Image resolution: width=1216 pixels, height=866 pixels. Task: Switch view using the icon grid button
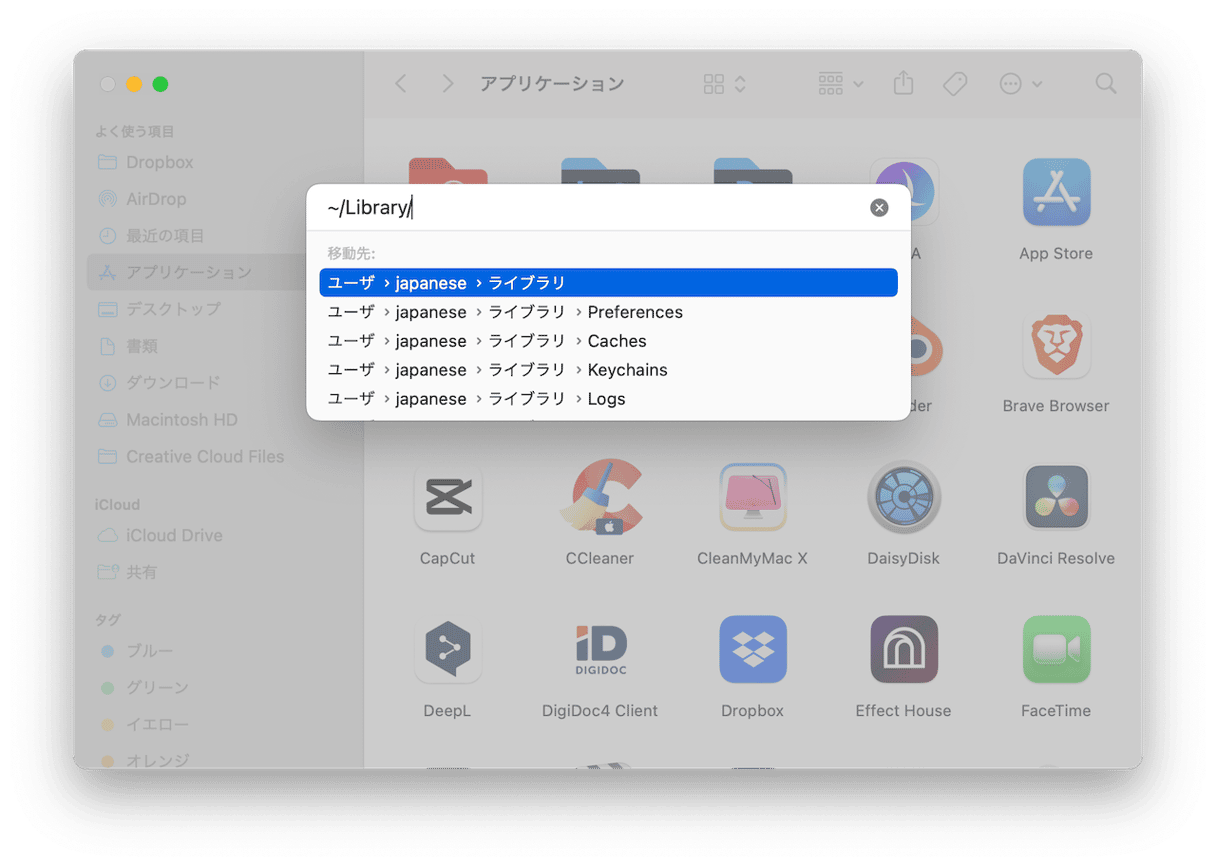coord(713,84)
